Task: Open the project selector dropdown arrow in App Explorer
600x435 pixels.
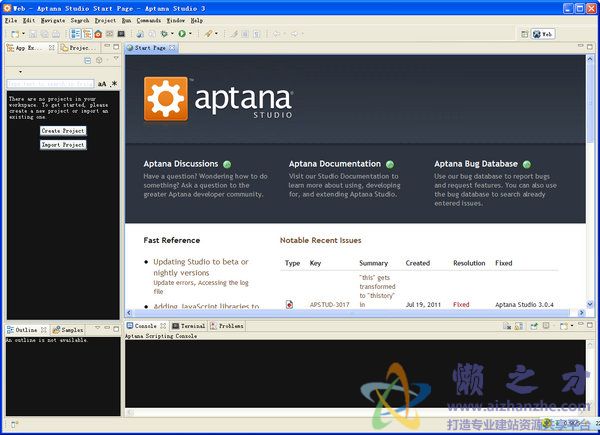Action: pos(20,72)
